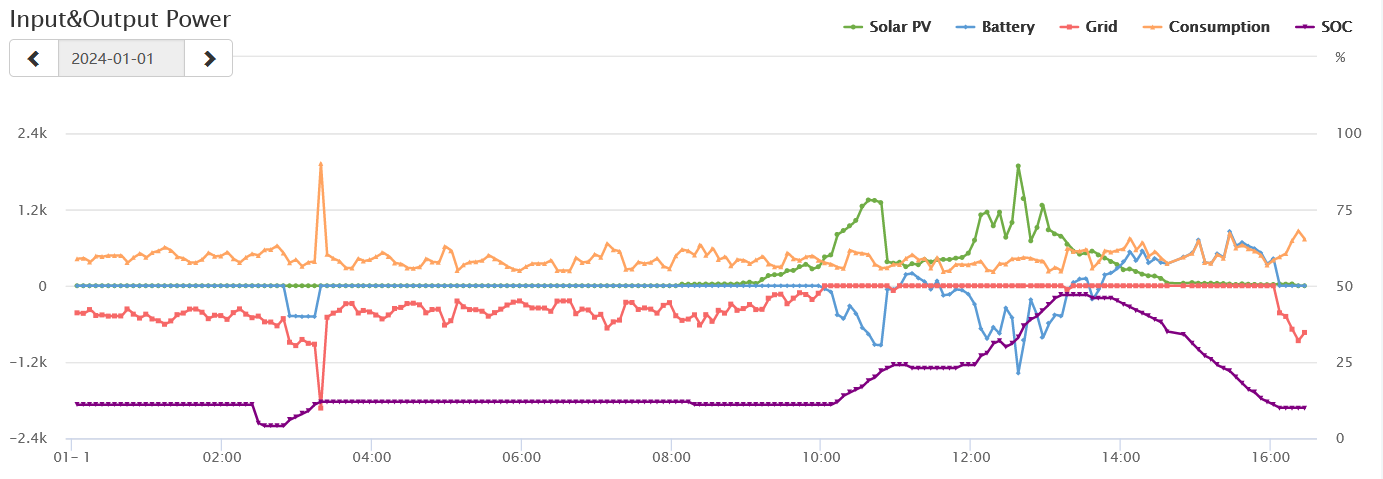Click the green Solar PV legend marker
The width and height of the screenshot is (1383, 479).
coord(853,27)
